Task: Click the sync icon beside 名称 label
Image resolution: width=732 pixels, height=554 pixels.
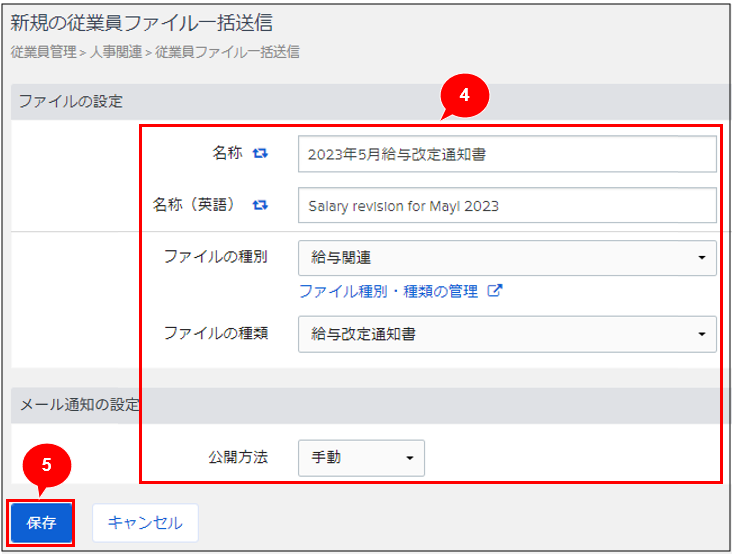Action: [260, 153]
